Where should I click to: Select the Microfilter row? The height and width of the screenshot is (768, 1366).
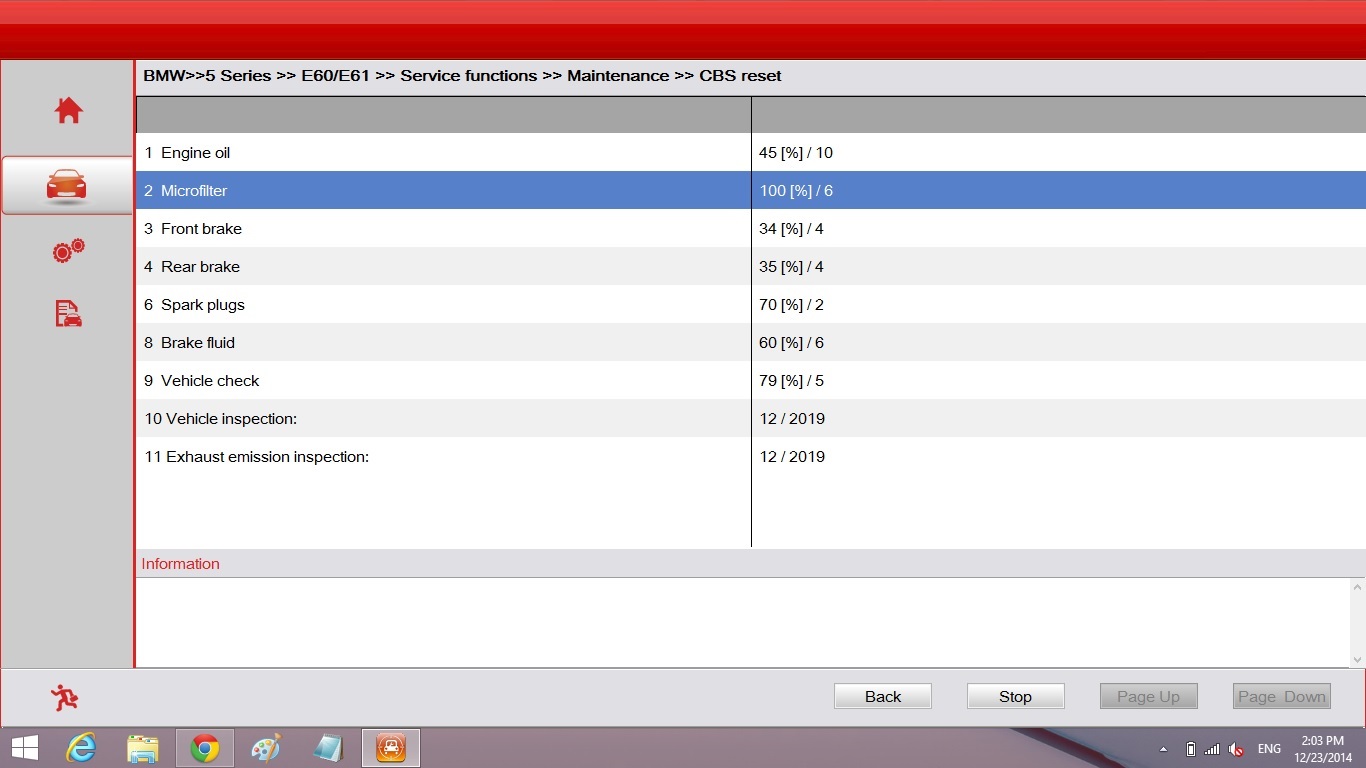(750, 190)
